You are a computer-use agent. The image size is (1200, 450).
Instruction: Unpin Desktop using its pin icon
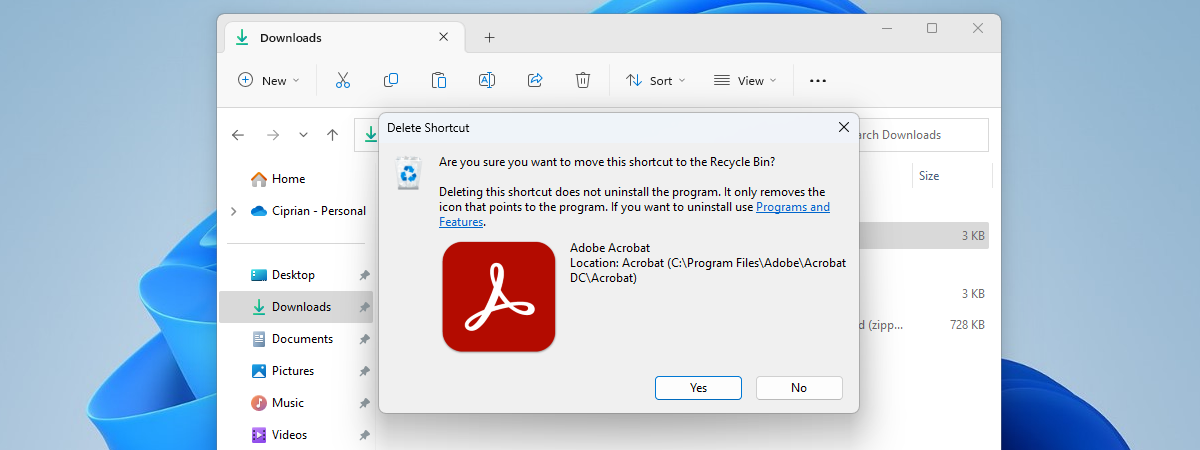coord(365,275)
